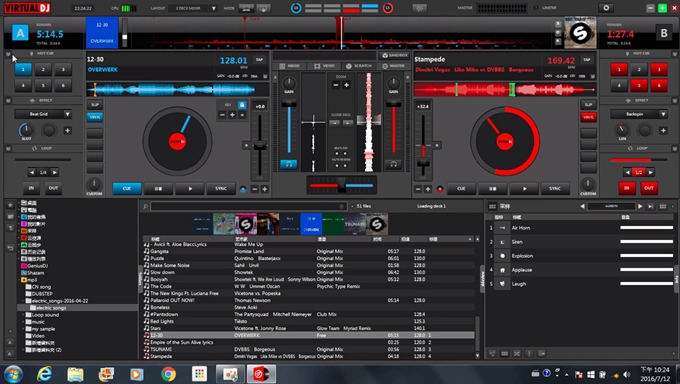Collapse deck B Hot Cue panel
This screenshot has width=680, height=384.
click(x=675, y=54)
